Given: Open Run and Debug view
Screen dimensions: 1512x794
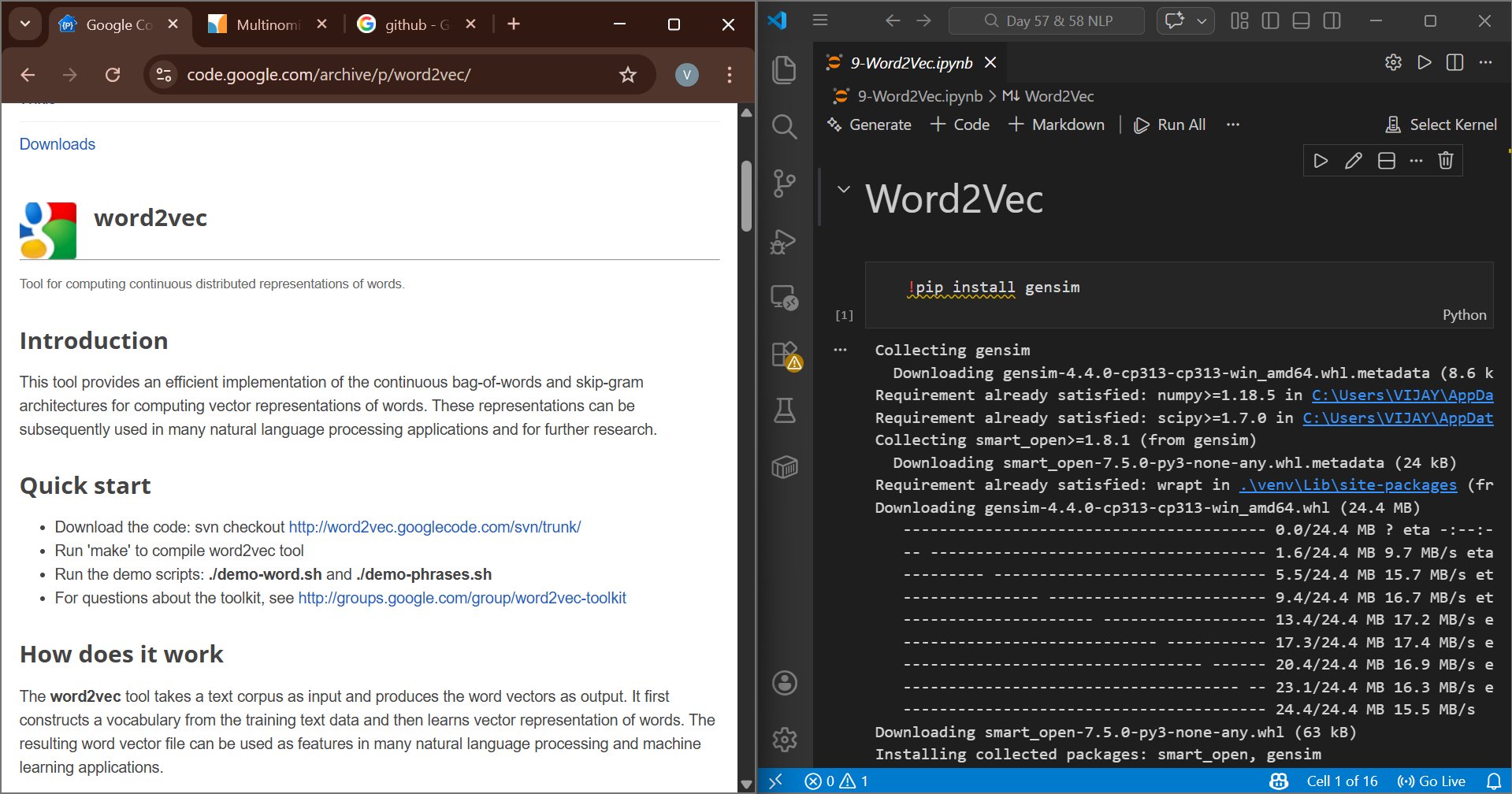Looking at the screenshot, I should pyautogui.click(x=784, y=241).
